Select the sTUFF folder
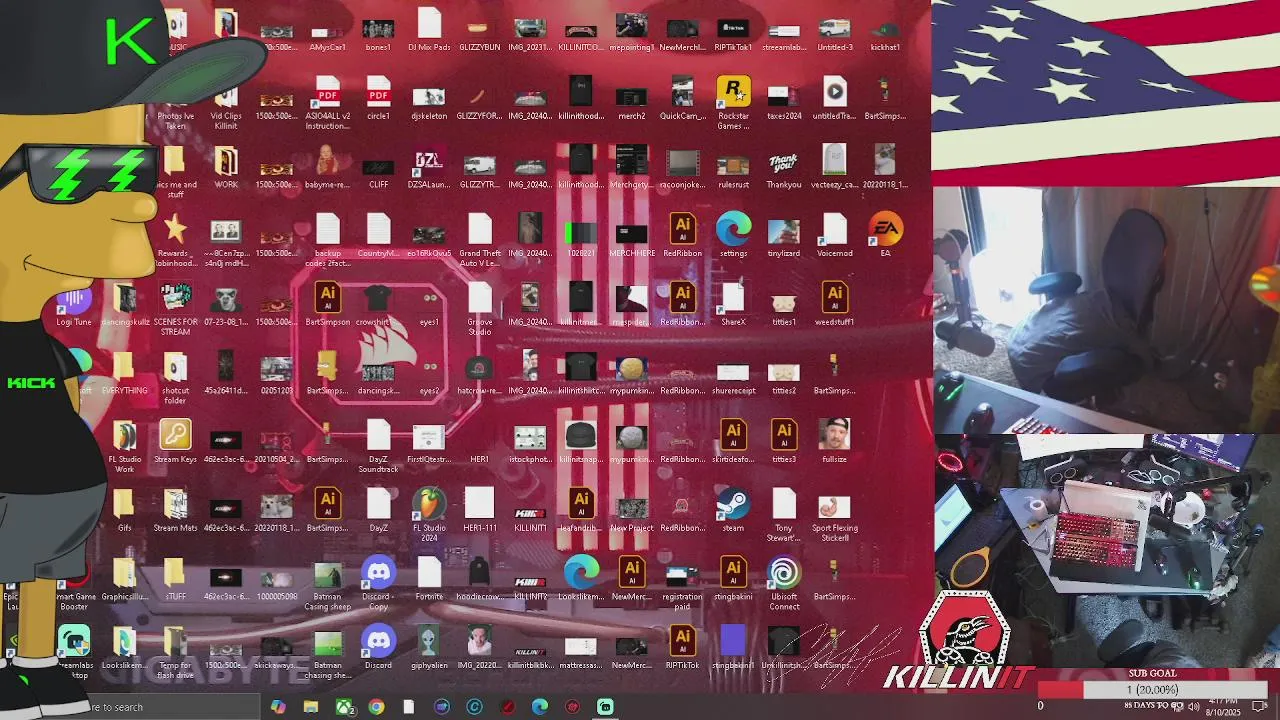The height and width of the screenshot is (720, 1280). coord(175,574)
